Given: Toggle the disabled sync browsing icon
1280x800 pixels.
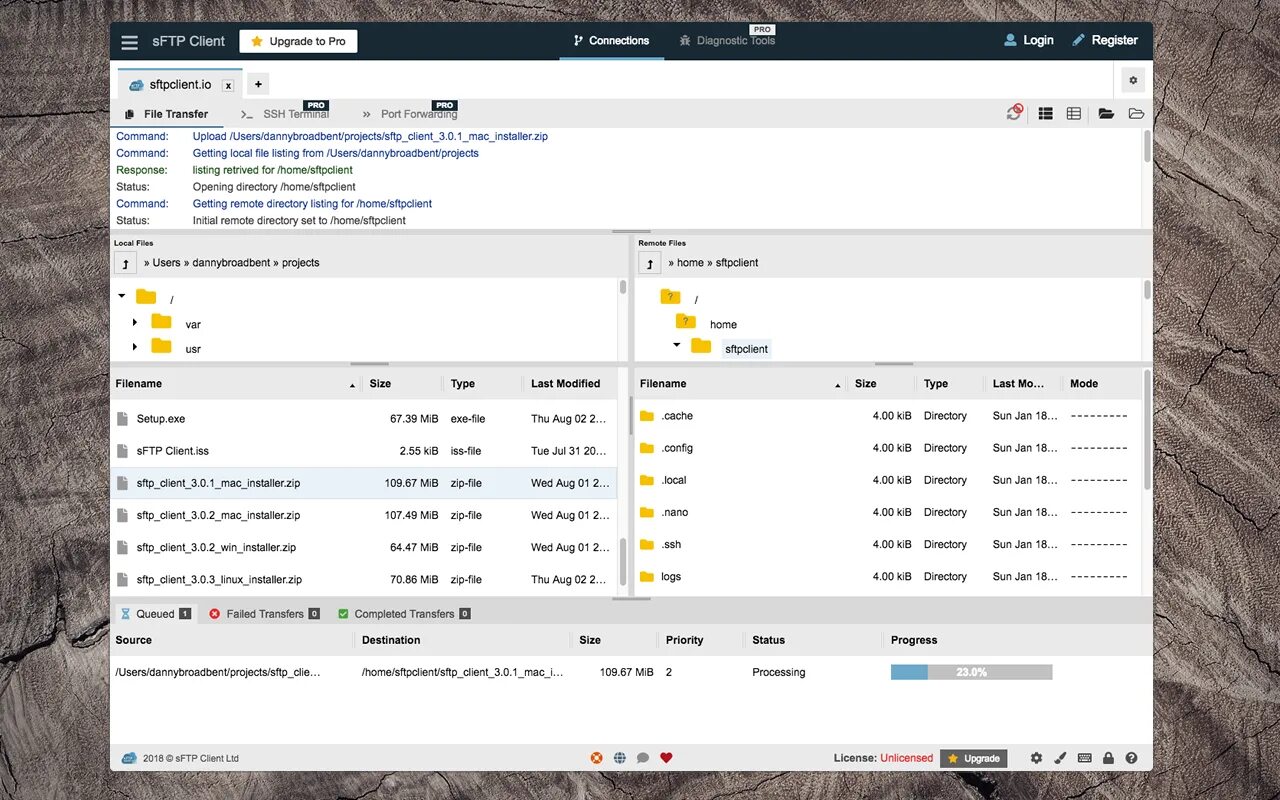Looking at the screenshot, I should click(x=1015, y=113).
